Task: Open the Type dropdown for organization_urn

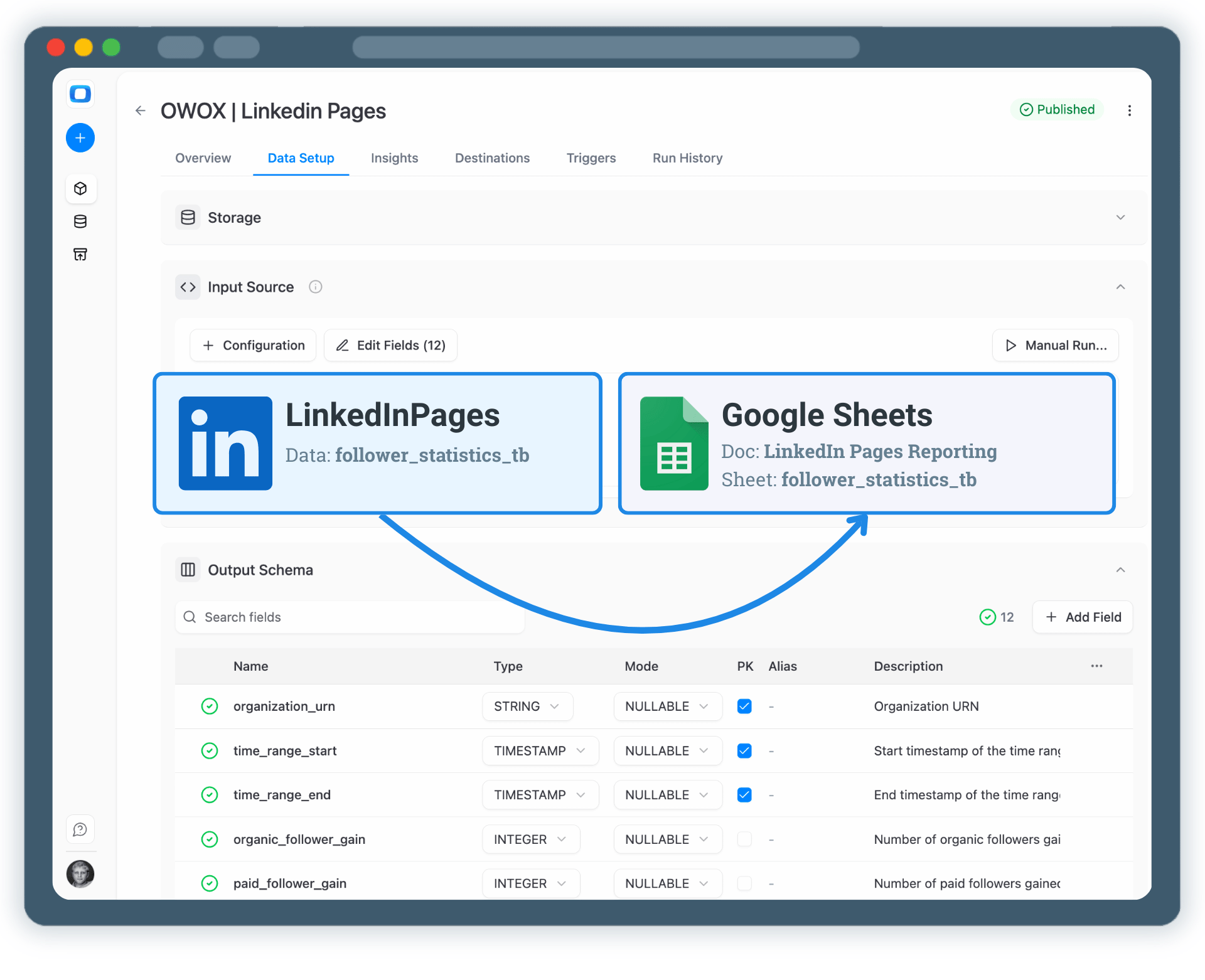Action: point(527,706)
